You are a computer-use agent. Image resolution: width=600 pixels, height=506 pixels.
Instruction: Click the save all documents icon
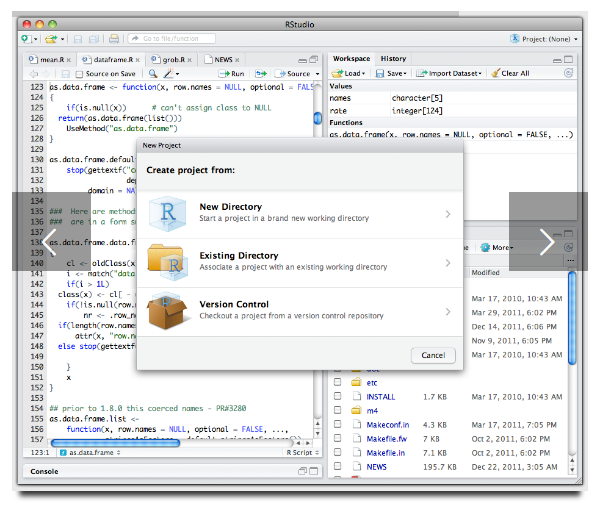(x=94, y=39)
